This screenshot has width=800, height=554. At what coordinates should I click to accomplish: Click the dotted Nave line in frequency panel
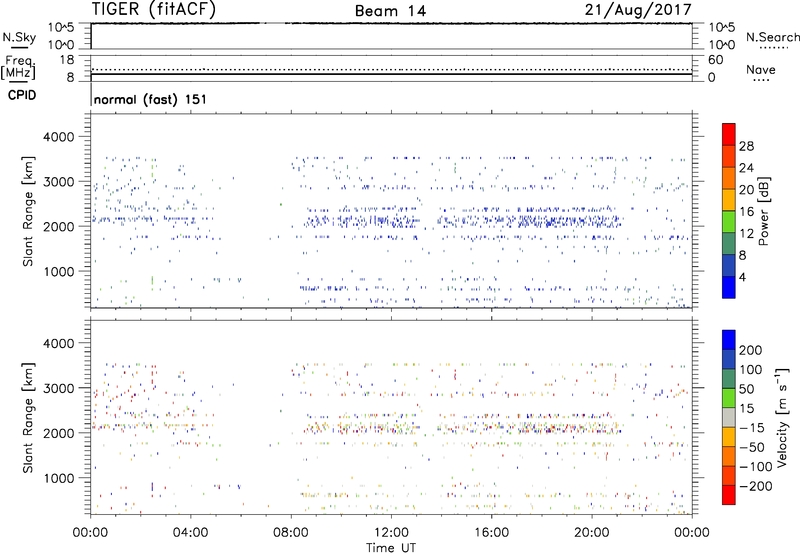coord(391,69)
